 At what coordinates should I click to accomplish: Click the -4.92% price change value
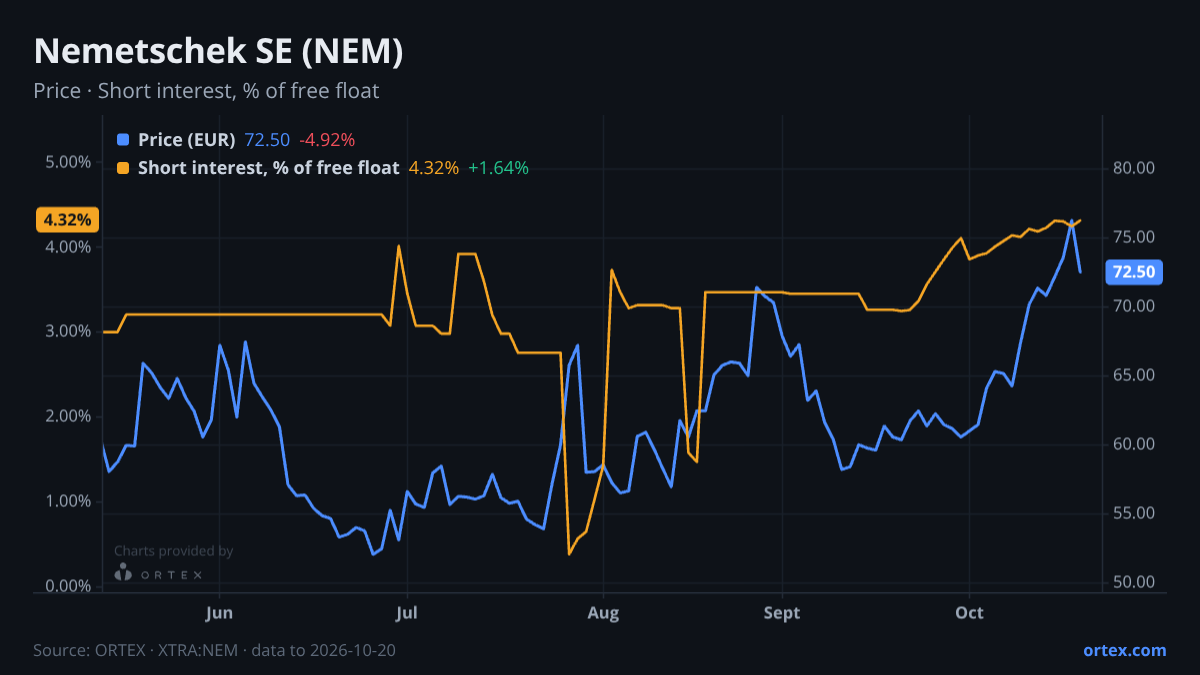[327, 140]
